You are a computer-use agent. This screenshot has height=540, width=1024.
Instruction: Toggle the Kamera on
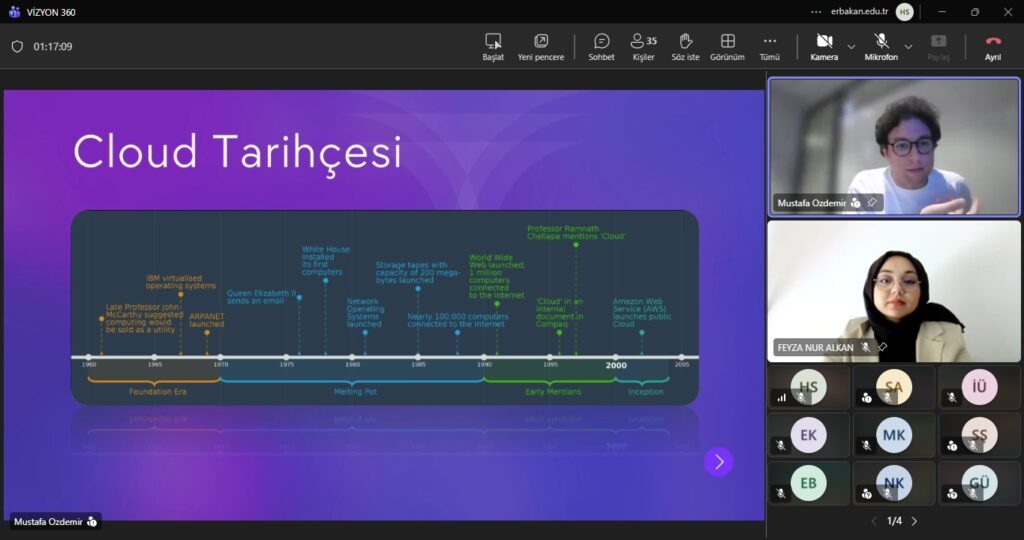point(824,46)
